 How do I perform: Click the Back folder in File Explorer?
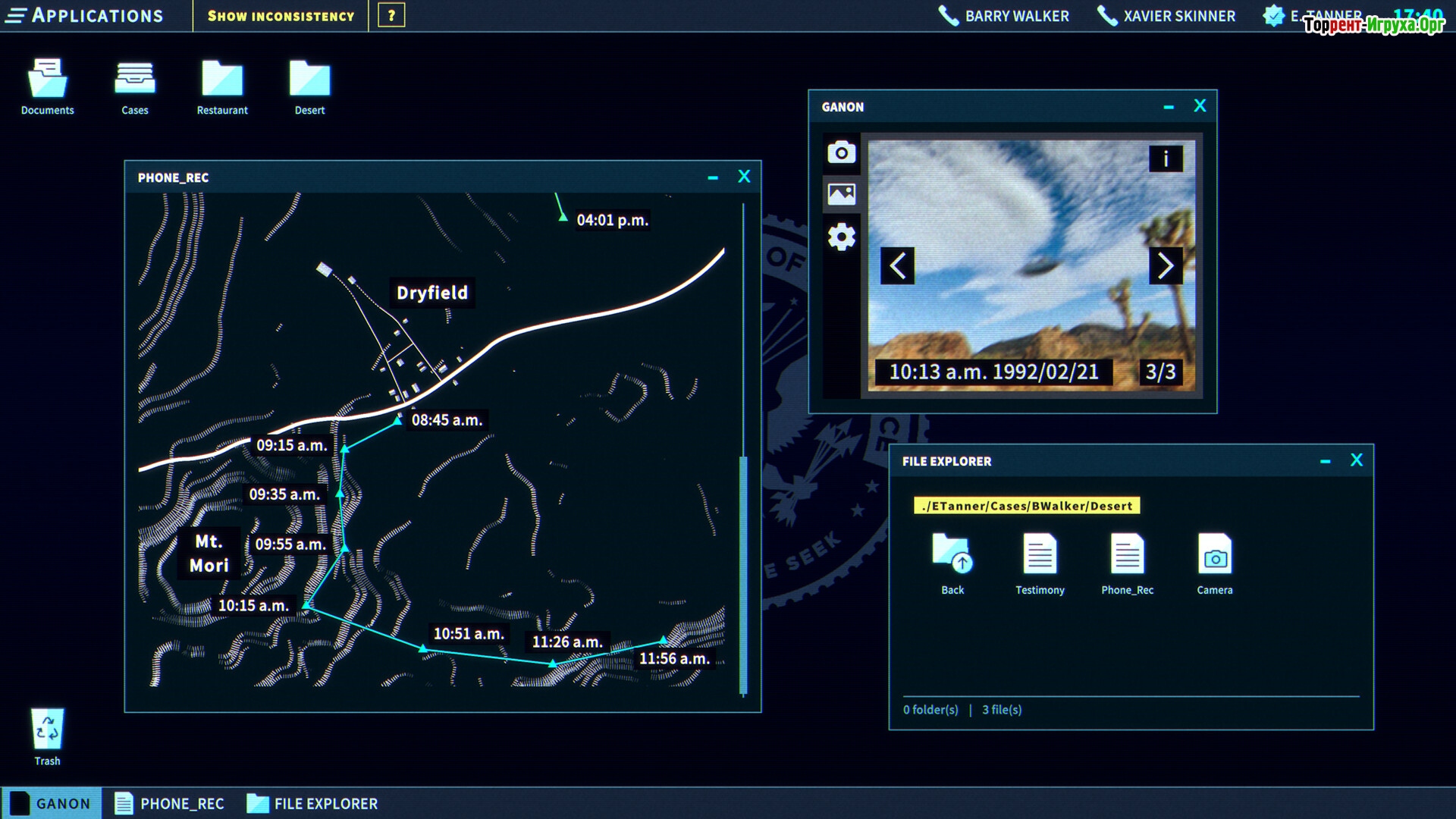point(952,554)
